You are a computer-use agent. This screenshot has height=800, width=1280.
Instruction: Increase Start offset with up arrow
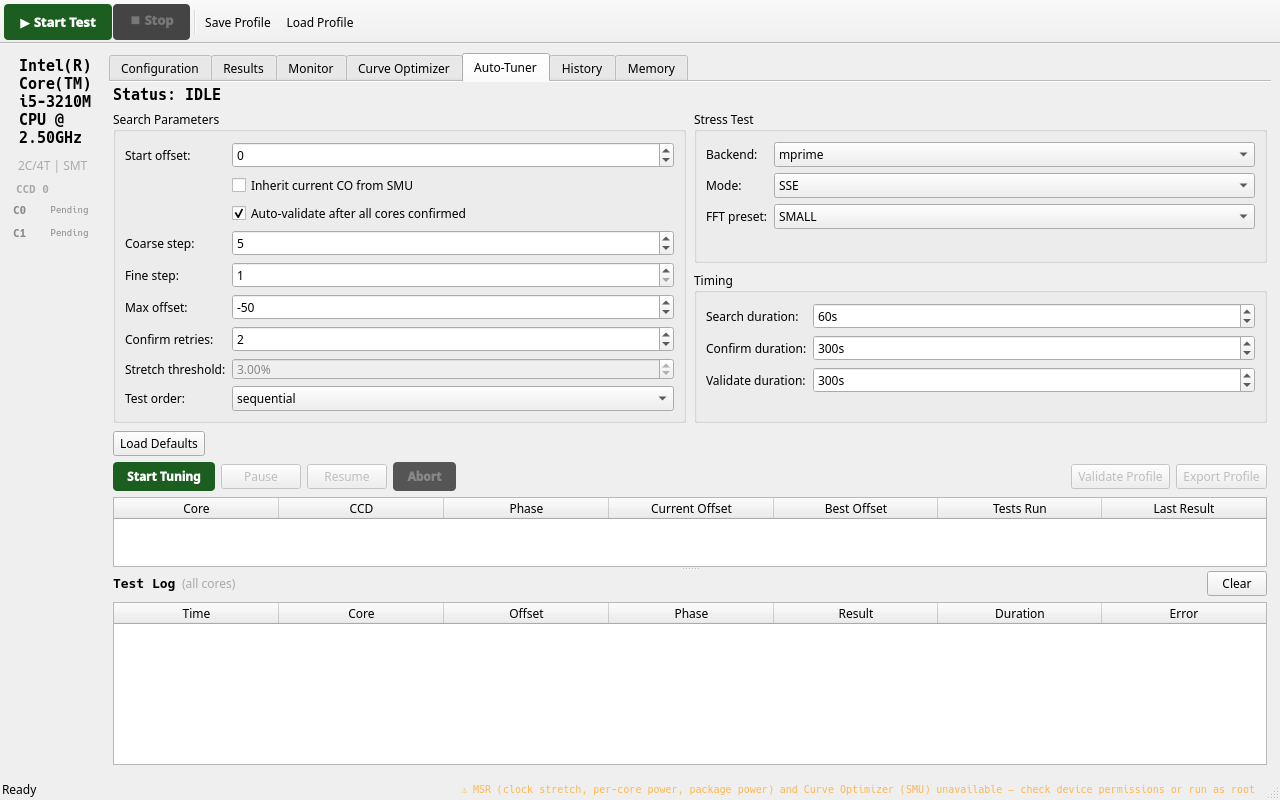tap(666, 151)
